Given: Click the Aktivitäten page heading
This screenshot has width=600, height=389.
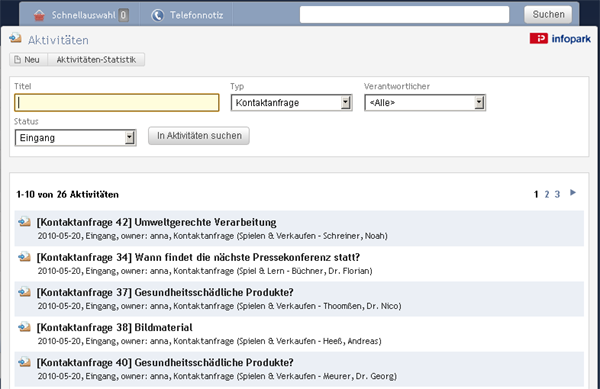Looking at the screenshot, I should [x=58, y=40].
